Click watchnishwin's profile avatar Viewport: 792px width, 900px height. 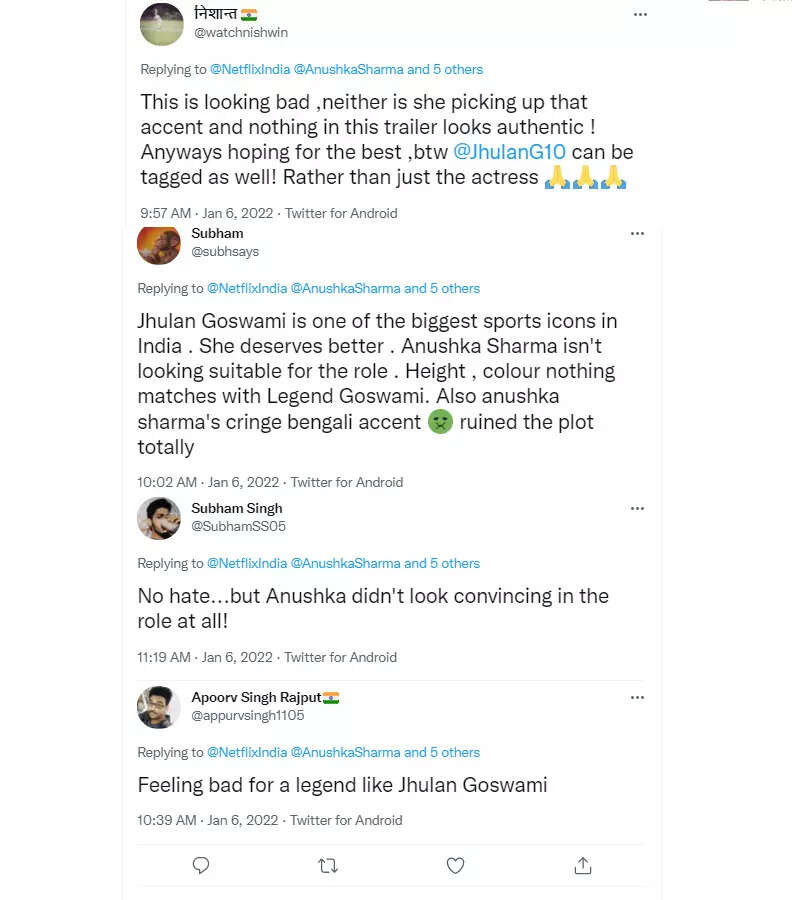click(162, 24)
